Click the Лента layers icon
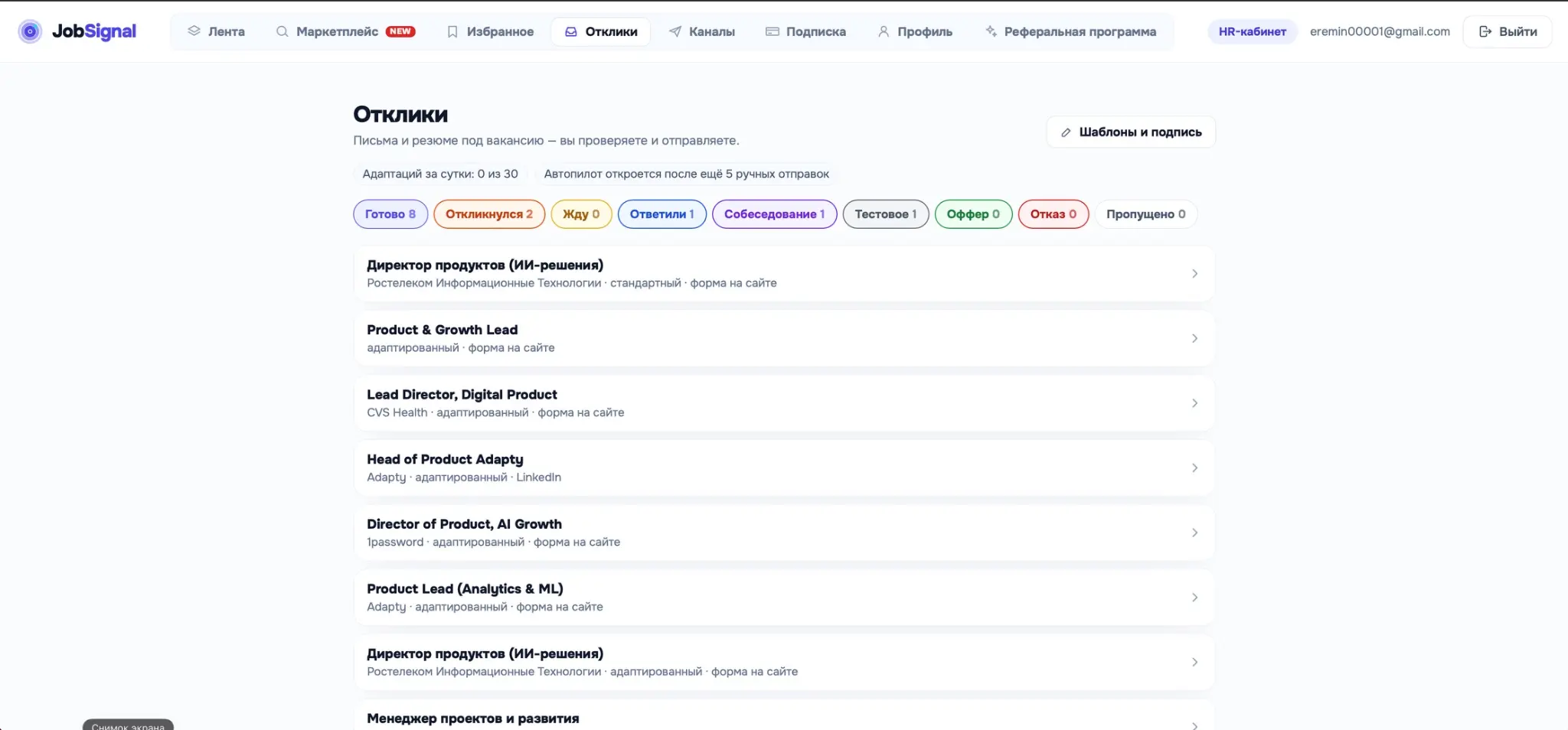The width and height of the screenshot is (1568, 730). (194, 31)
